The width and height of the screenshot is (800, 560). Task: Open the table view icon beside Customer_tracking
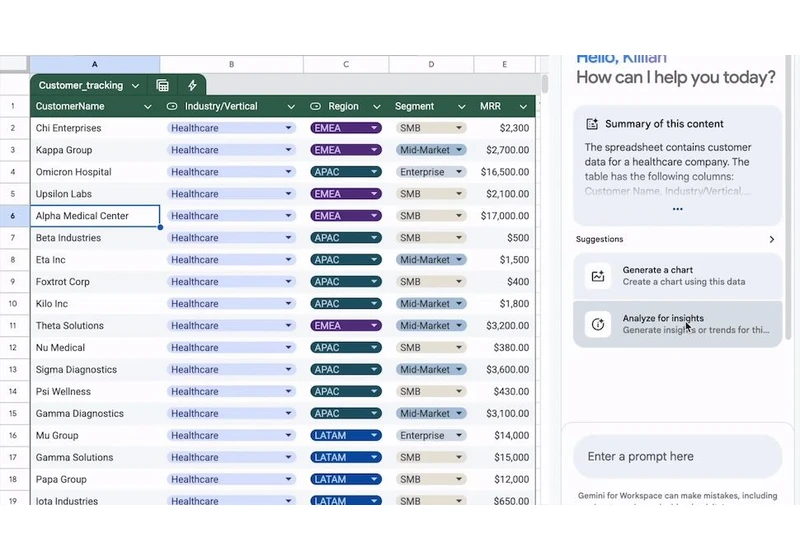(162, 85)
